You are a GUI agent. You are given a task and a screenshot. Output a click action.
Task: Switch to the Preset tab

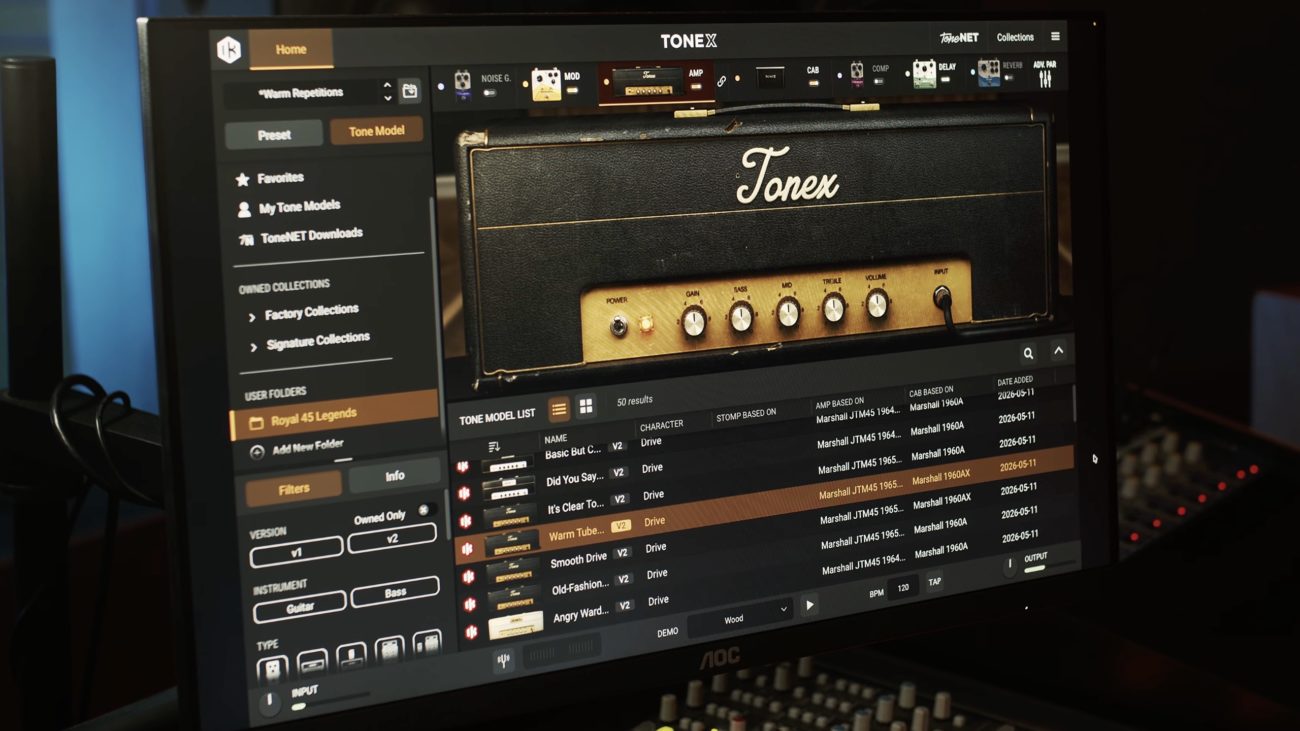pyautogui.click(x=274, y=134)
